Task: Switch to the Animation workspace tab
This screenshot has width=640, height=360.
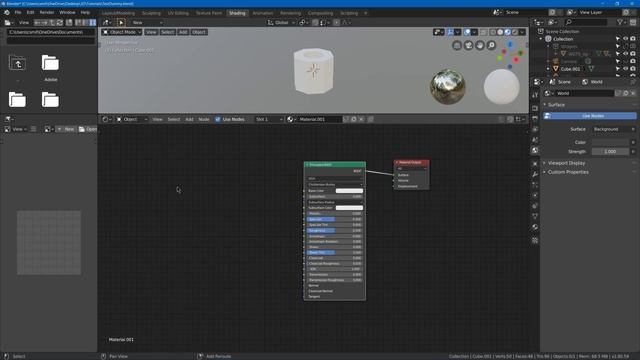Action: pos(262,13)
